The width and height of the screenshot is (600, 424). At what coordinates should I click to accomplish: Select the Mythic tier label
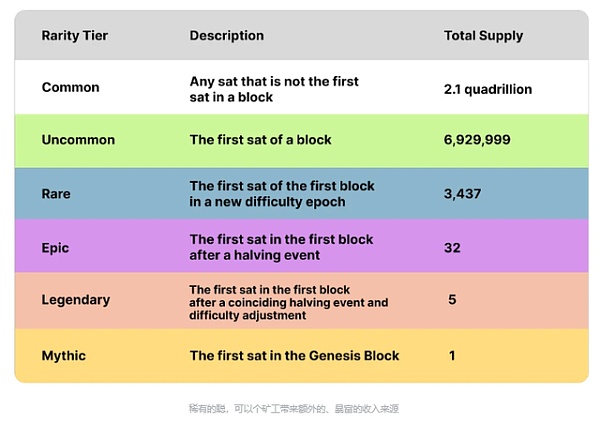pyautogui.click(x=65, y=355)
